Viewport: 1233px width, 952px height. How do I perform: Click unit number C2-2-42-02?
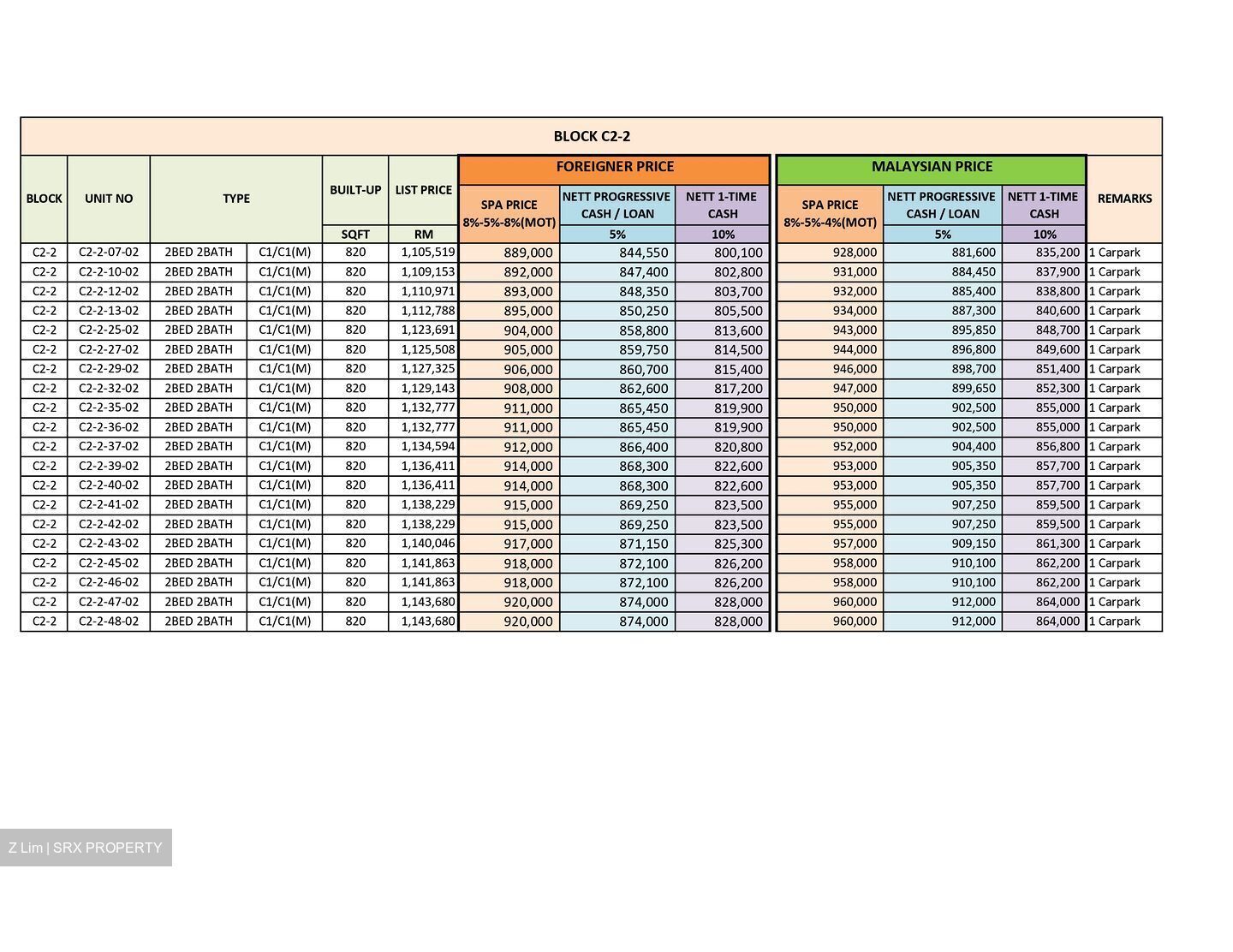pos(109,524)
